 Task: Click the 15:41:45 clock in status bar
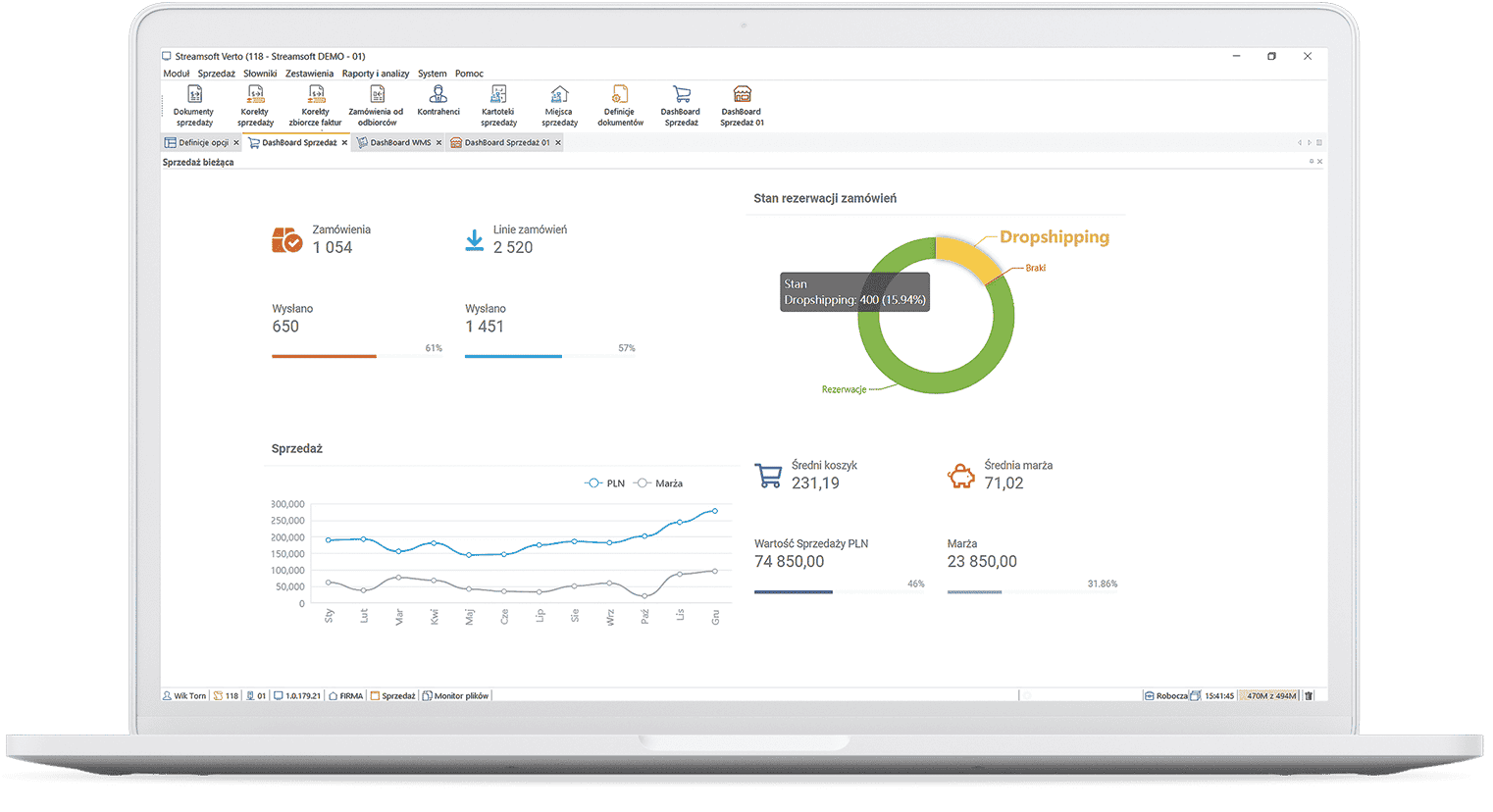pyautogui.click(x=1219, y=696)
